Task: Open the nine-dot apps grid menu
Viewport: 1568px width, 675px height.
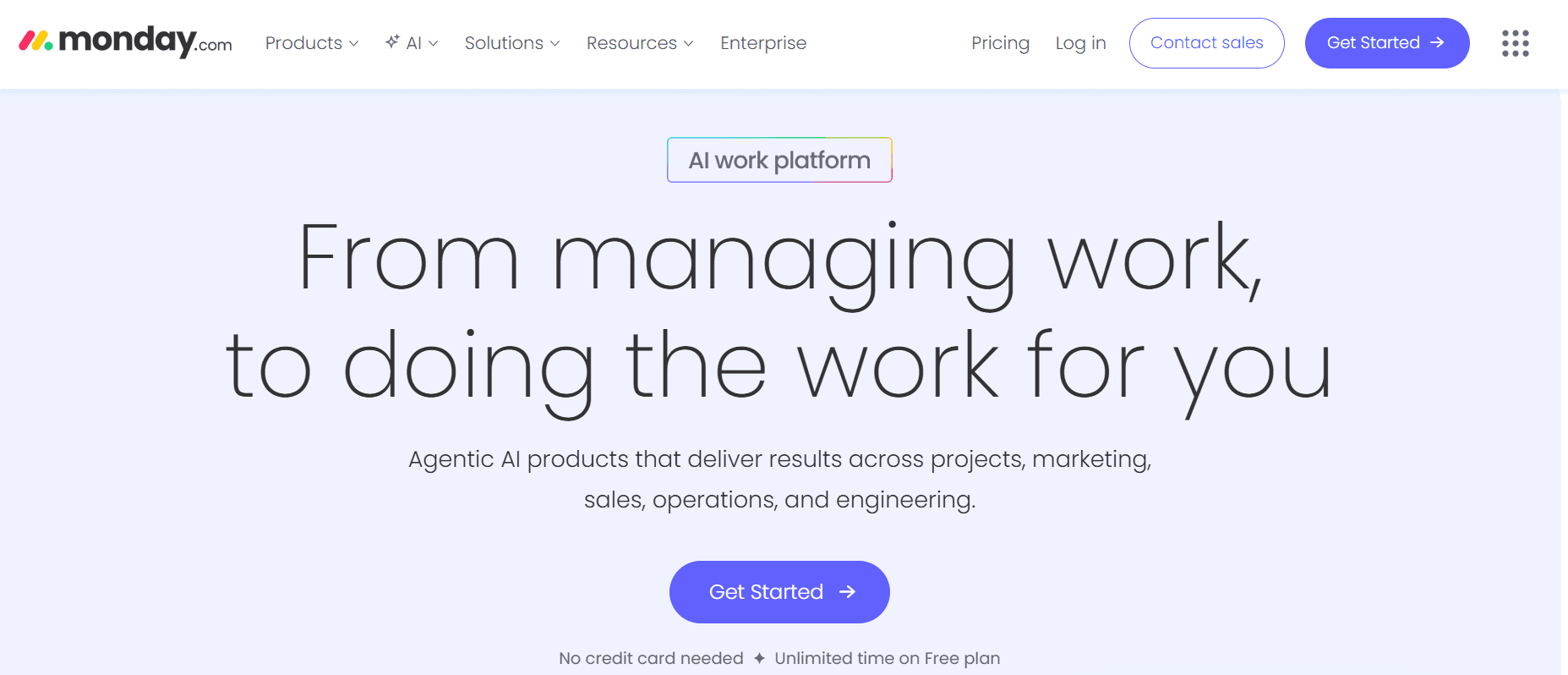Action: click(x=1515, y=43)
